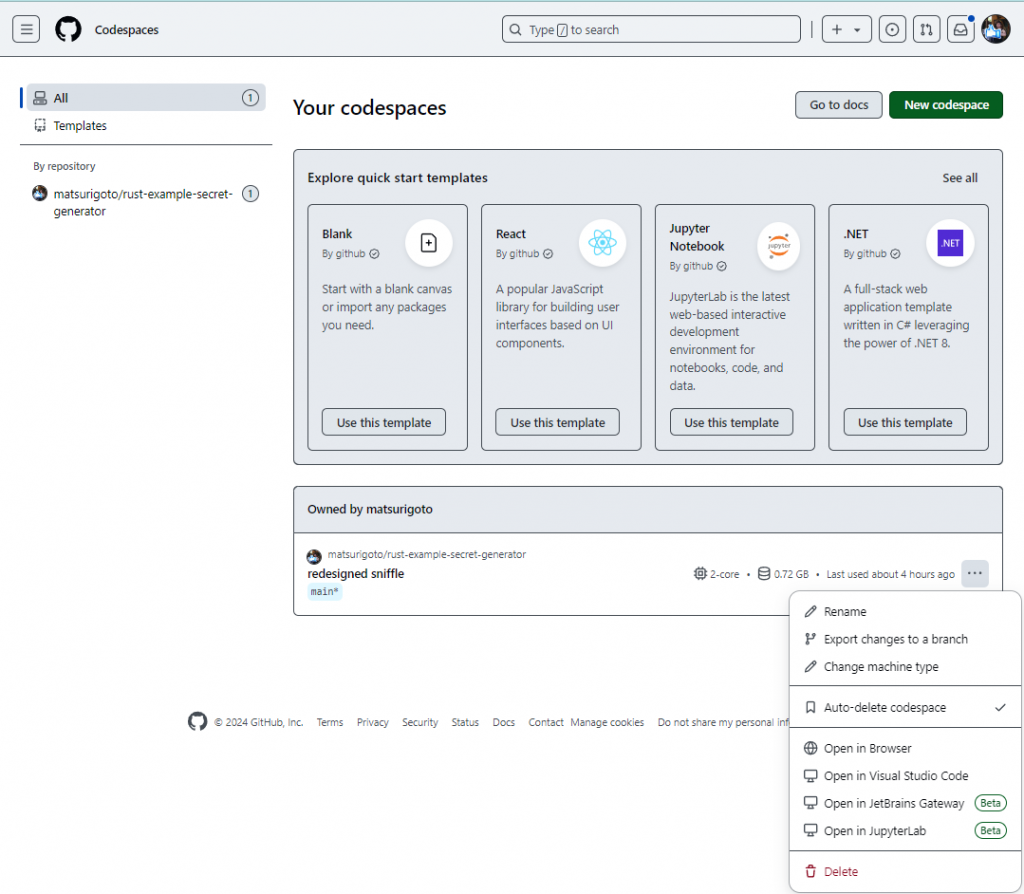The height and width of the screenshot is (894, 1024).
Task: Focus the Type / to search field
Action: pos(651,29)
